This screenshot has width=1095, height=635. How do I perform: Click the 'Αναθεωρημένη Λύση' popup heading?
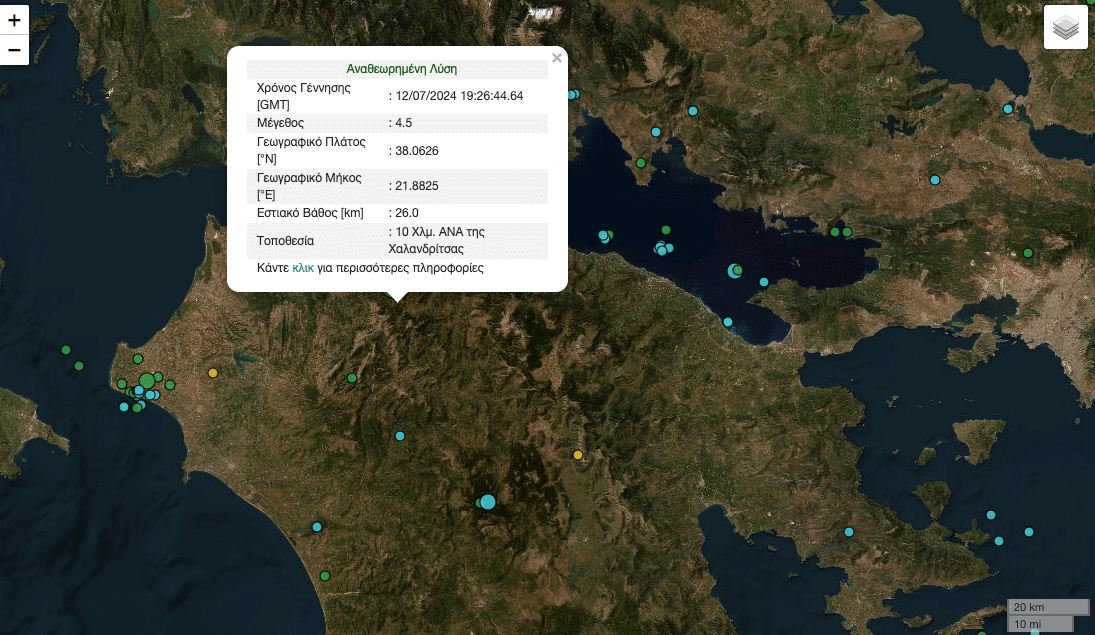tap(402, 69)
